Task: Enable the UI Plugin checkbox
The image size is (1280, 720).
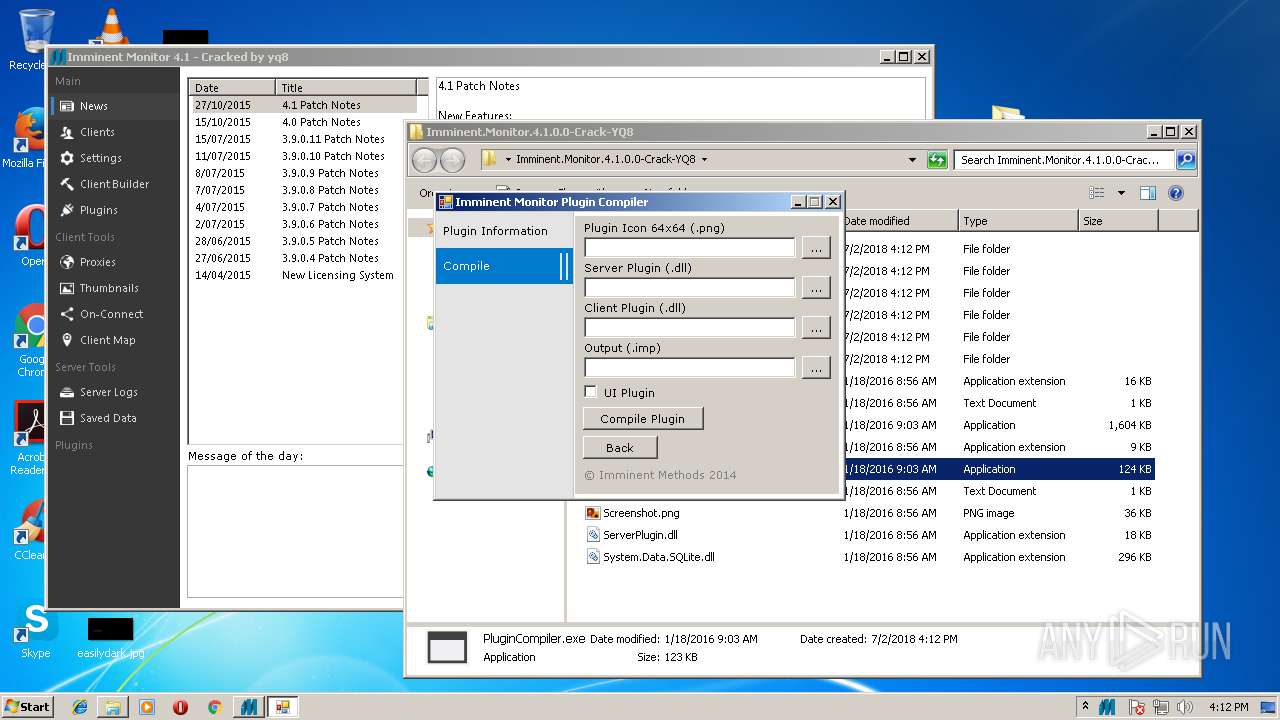Action: pos(591,392)
